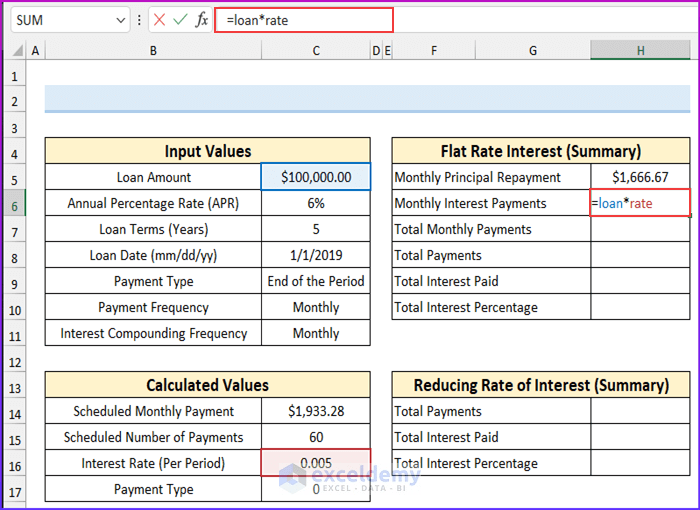700x510 pixels.
Task: Select column D header
Action: pyautogui.click(x=376, y=50)
